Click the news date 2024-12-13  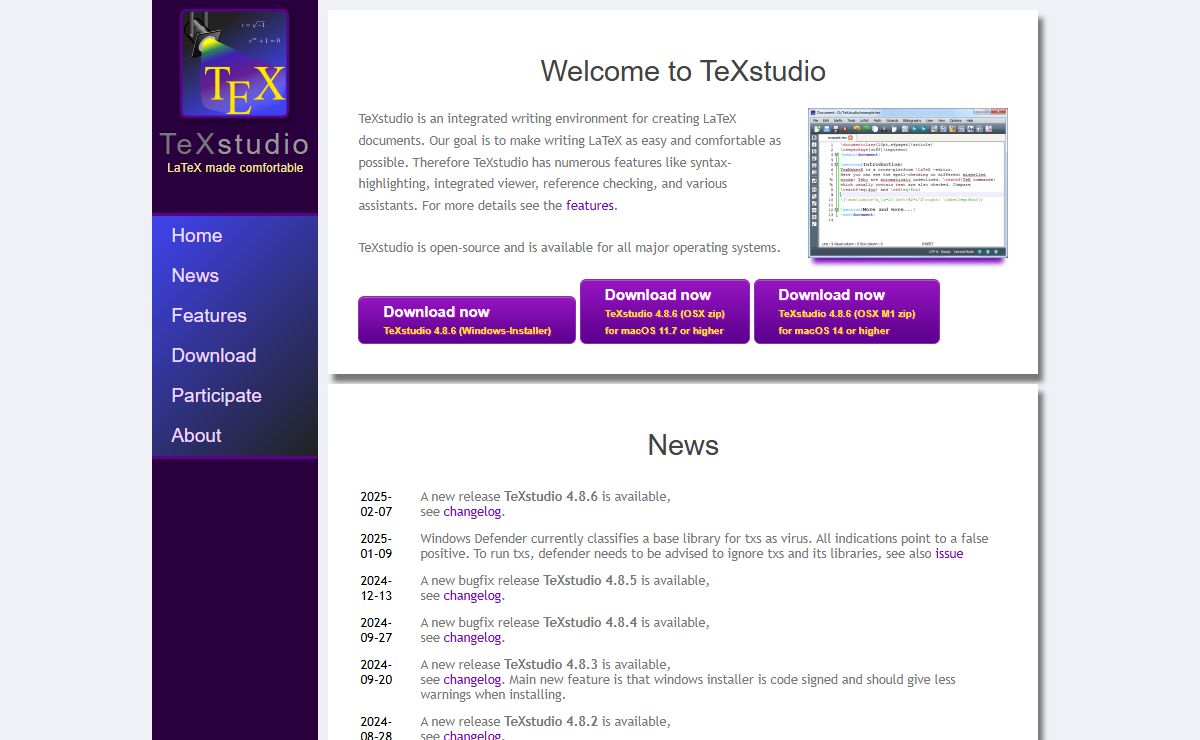[x=376, y=588]
